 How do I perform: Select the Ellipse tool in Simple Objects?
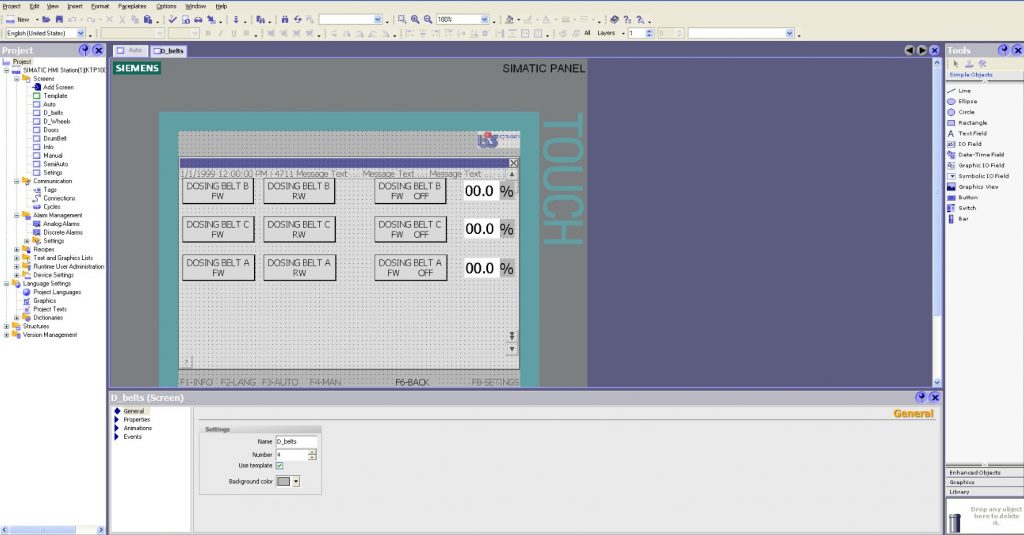tap(967, 101)
